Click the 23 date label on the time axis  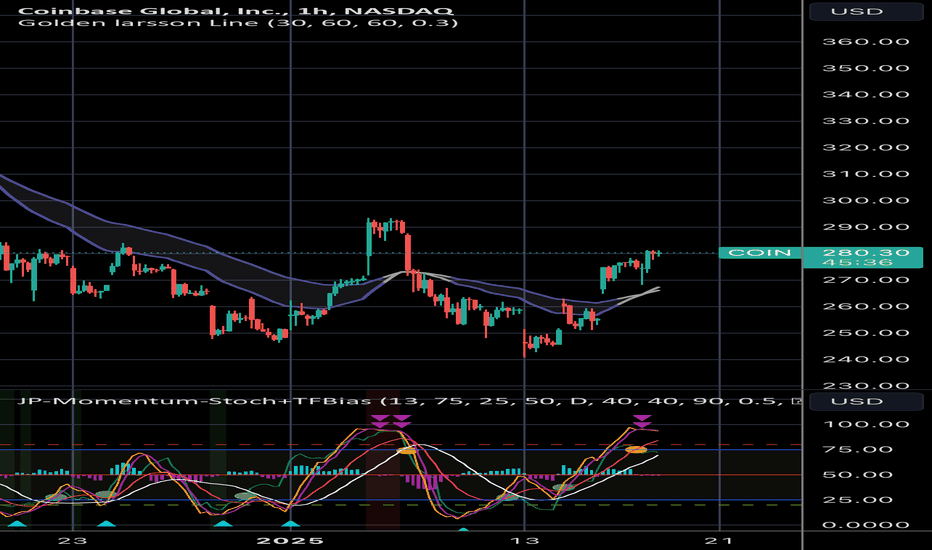[x=73, y=540]
